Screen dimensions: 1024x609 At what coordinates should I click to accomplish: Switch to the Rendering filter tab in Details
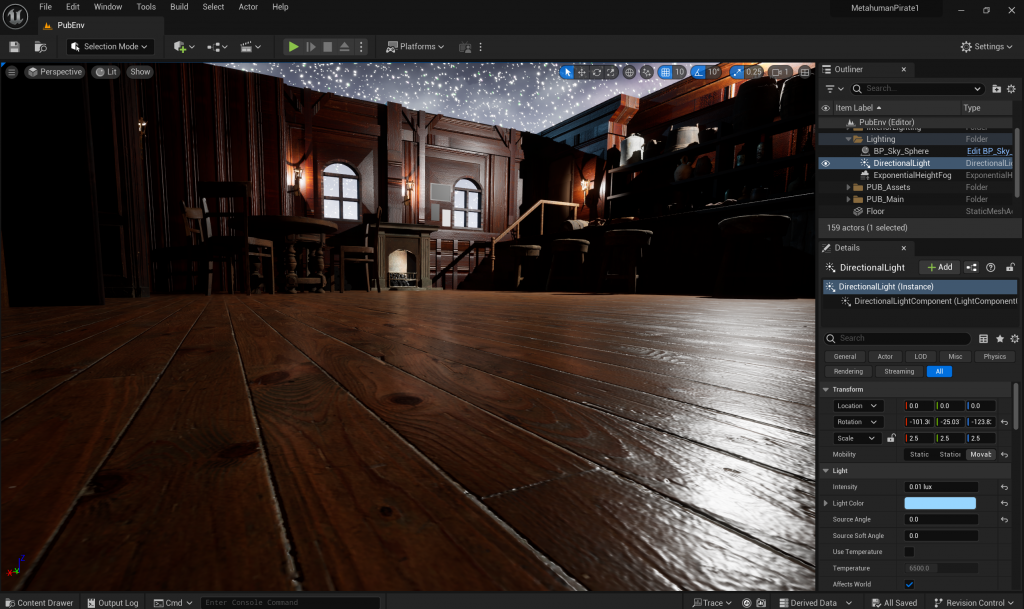pos(848,371)
